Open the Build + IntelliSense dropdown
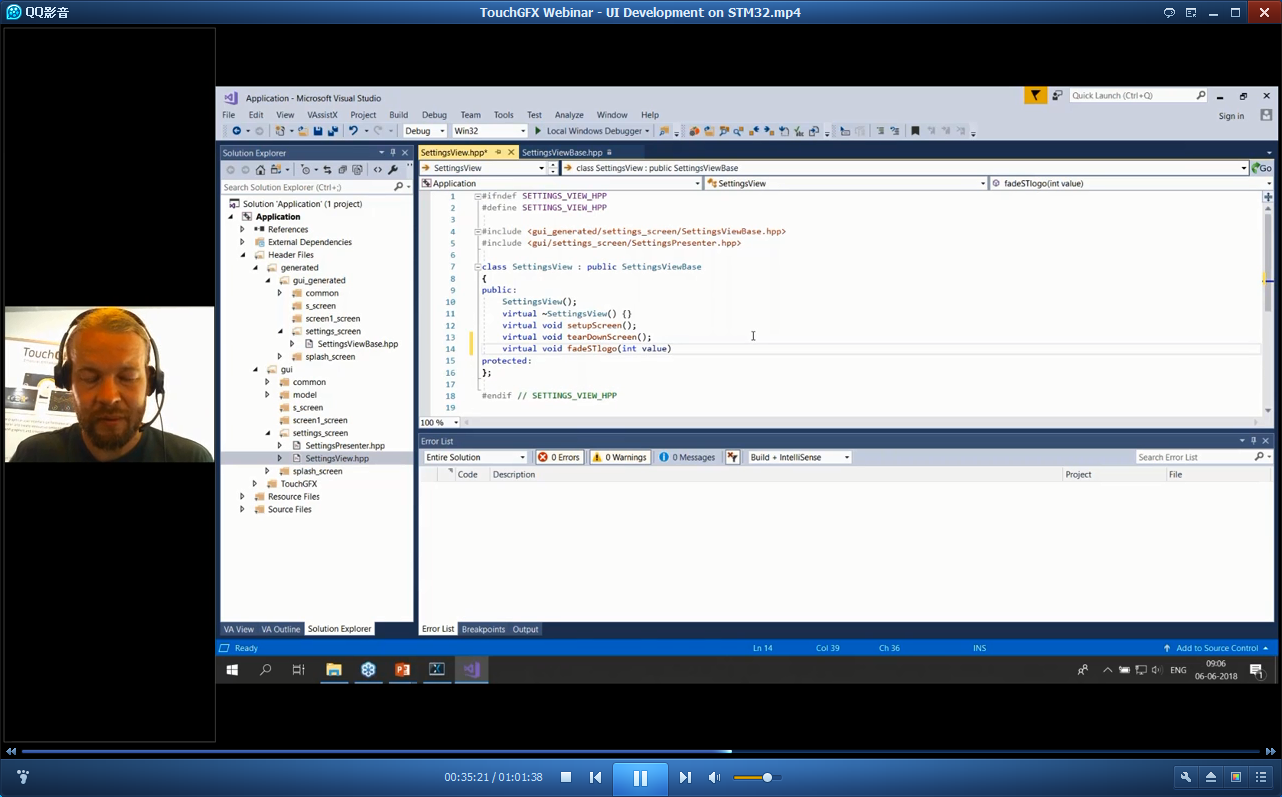This screenshot has height=797, width=1282. 799,457
